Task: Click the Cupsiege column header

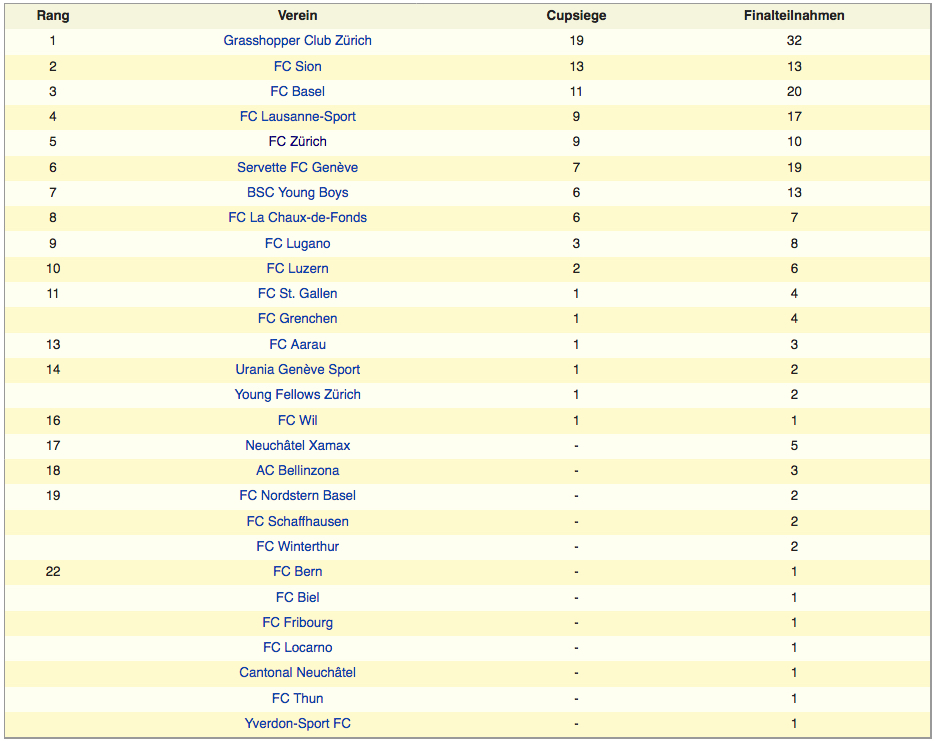Action: [576, 16]
